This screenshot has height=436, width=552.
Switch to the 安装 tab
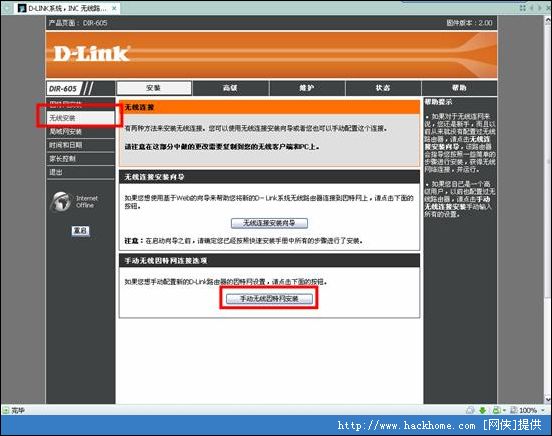tap(154, 88)
